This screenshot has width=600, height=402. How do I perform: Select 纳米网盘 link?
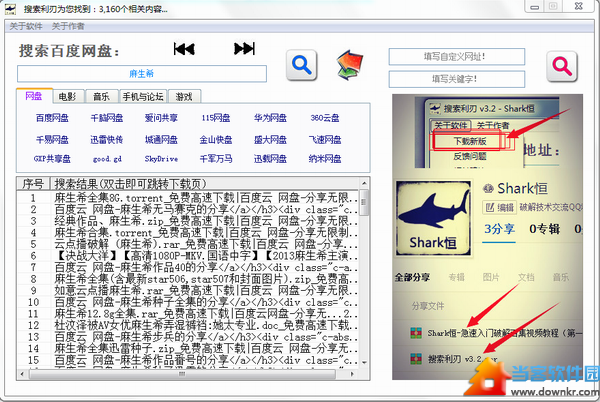pos(325,159)
